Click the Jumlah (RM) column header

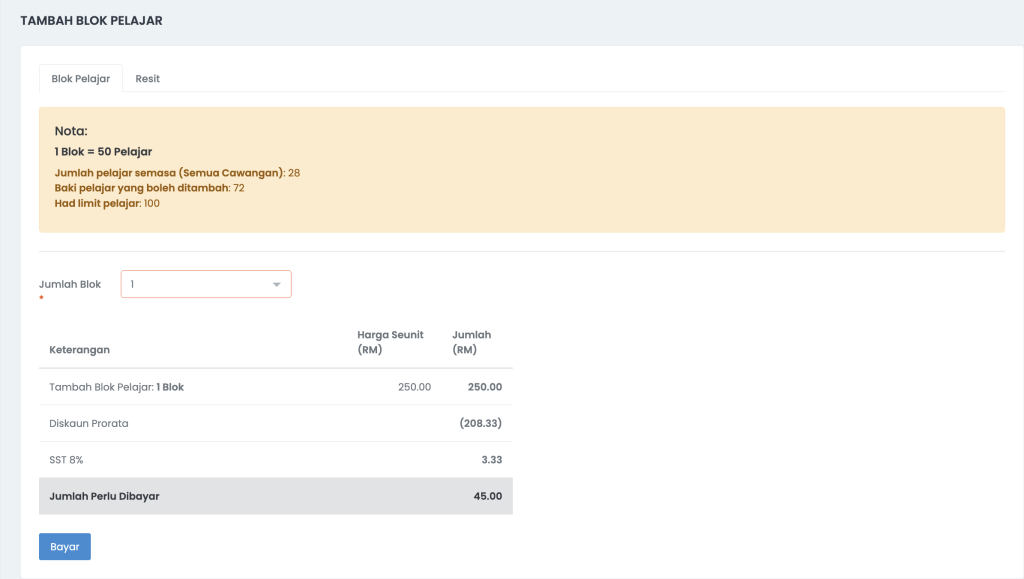(471, 342)
